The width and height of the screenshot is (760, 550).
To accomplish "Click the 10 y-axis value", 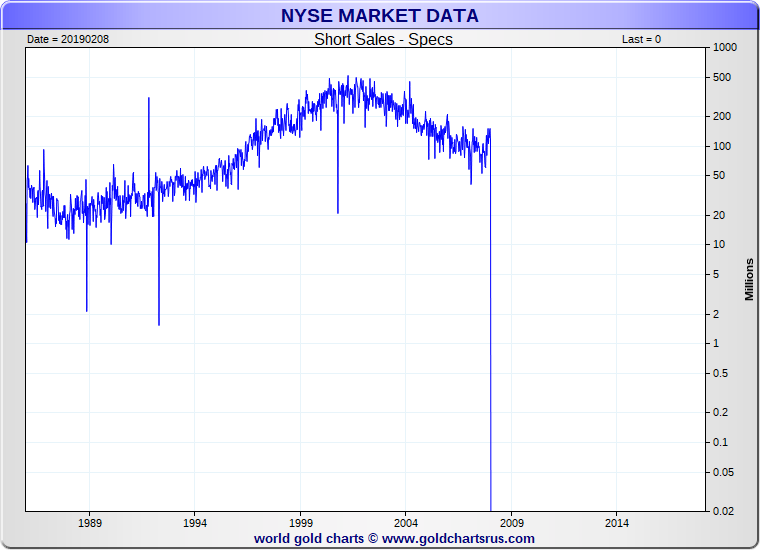I will [x=719, y=244].
